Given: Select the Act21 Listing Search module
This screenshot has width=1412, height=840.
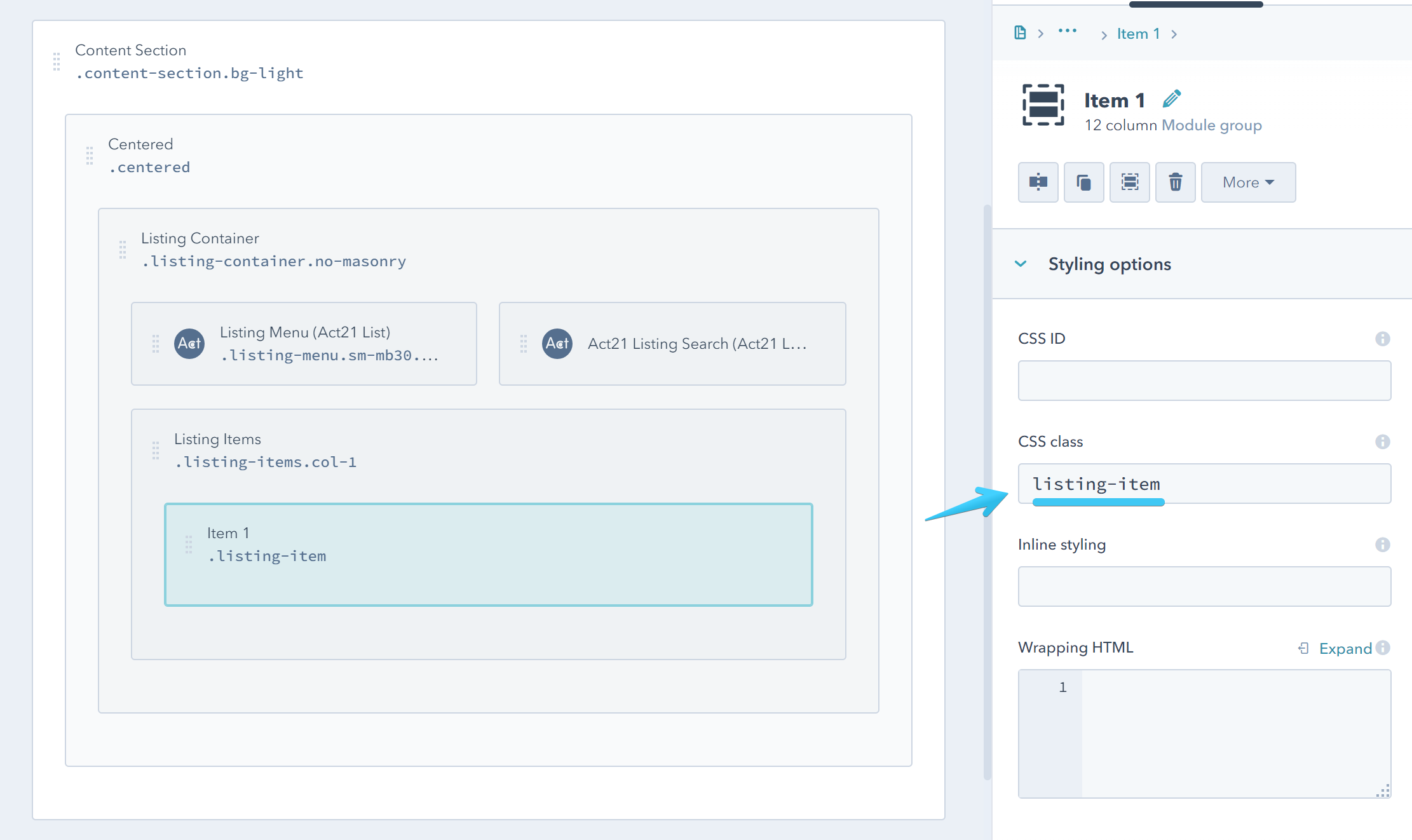Looking at the screenshot, I should click(x=672, y=344).
